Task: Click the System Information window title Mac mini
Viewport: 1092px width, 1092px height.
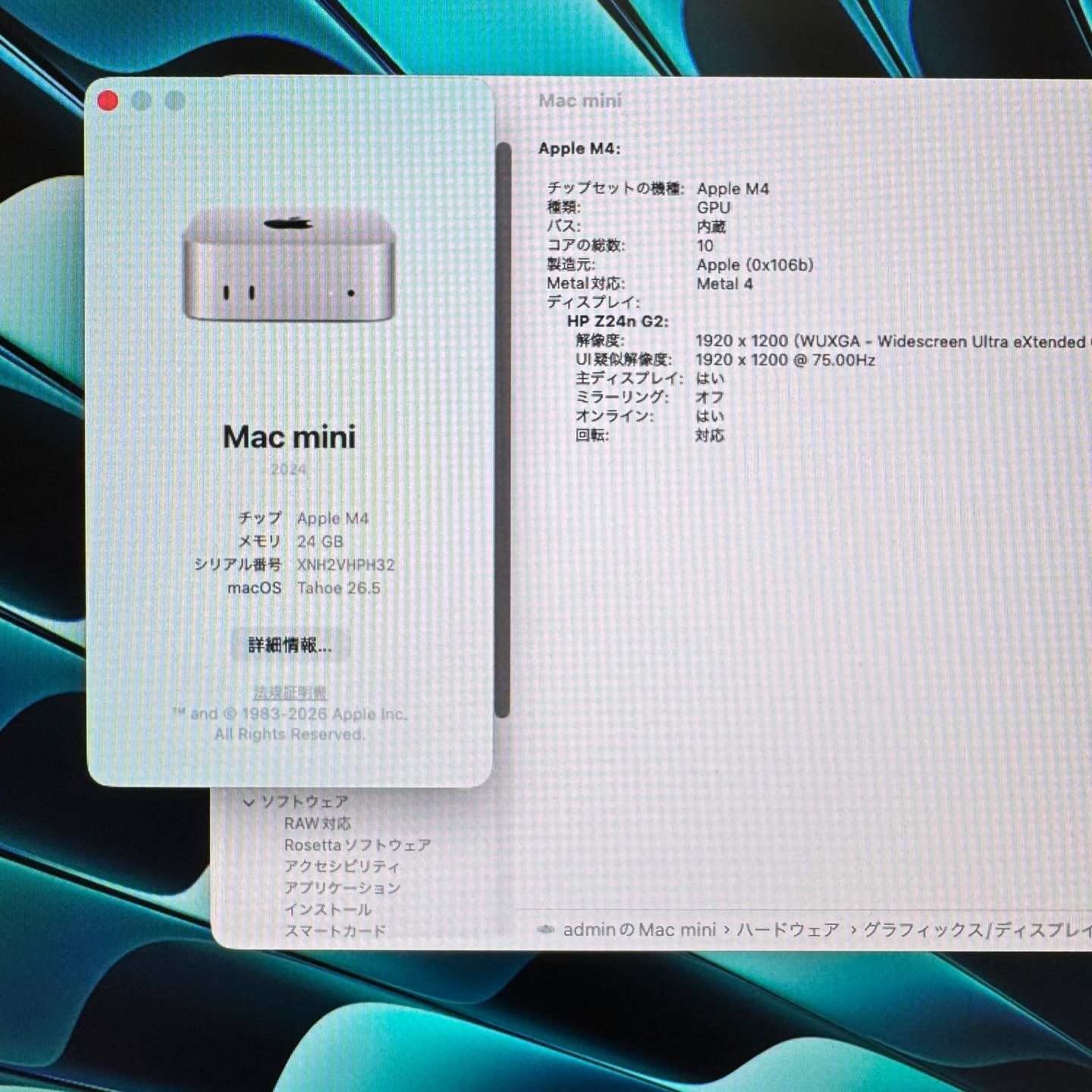Action: click(580, 100)
